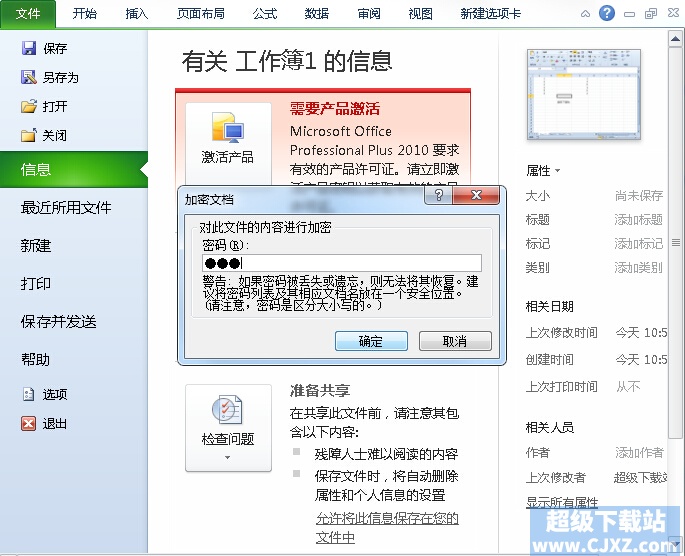Expand the Properties (属性) dropdown arrow
The image size is (685, 556).
(x=557, y=171)
